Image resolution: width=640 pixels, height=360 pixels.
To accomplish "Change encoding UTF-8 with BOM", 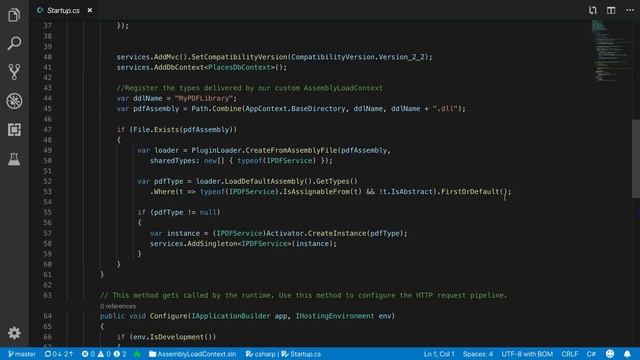I will [527, 354].
